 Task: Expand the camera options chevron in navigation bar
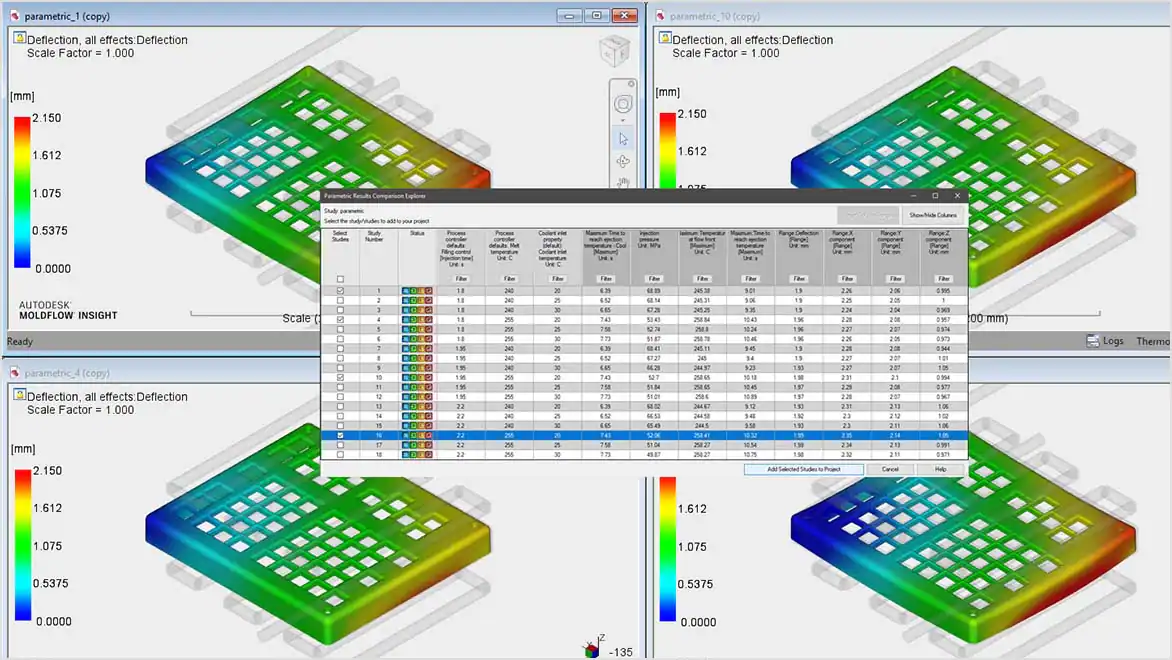pyautogui.click(x=622, y=119)
